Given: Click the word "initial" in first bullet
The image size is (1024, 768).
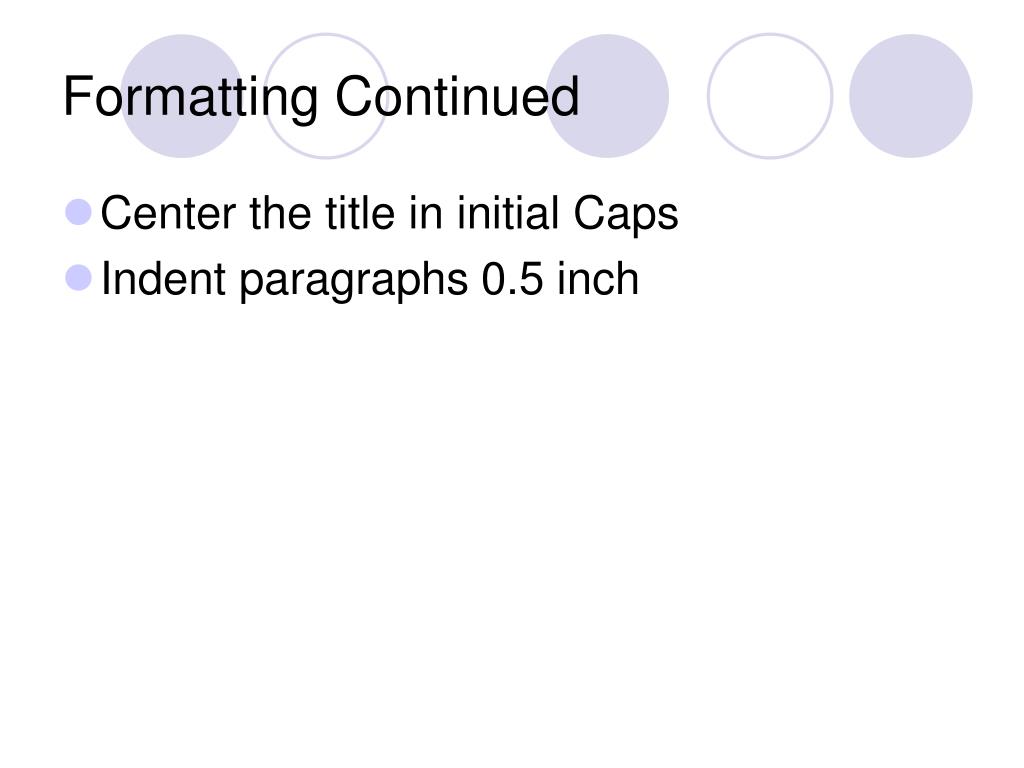Looking at the screenshot, I should [x=508, y=213].
